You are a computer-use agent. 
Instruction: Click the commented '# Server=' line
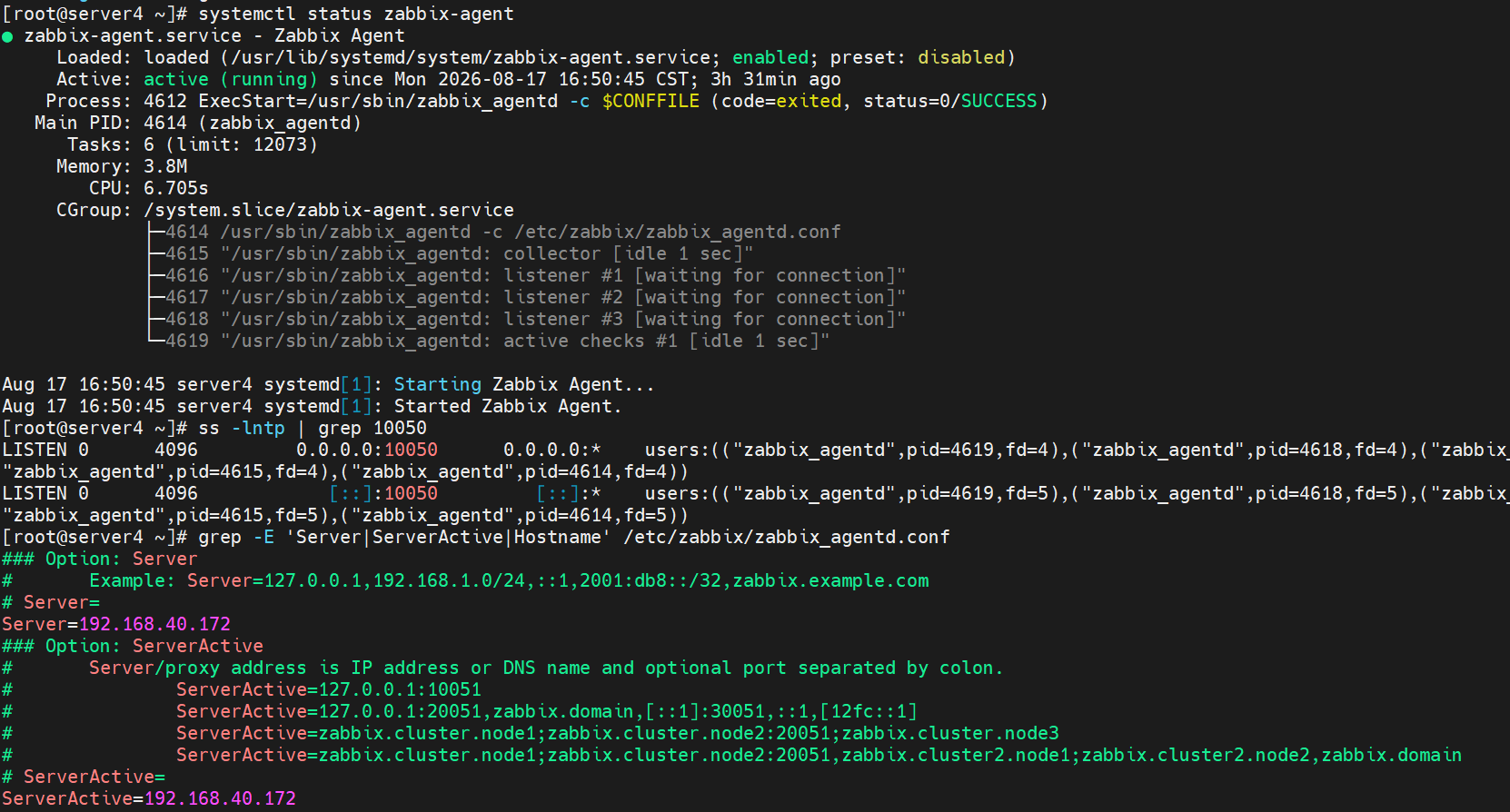point(51,602)
